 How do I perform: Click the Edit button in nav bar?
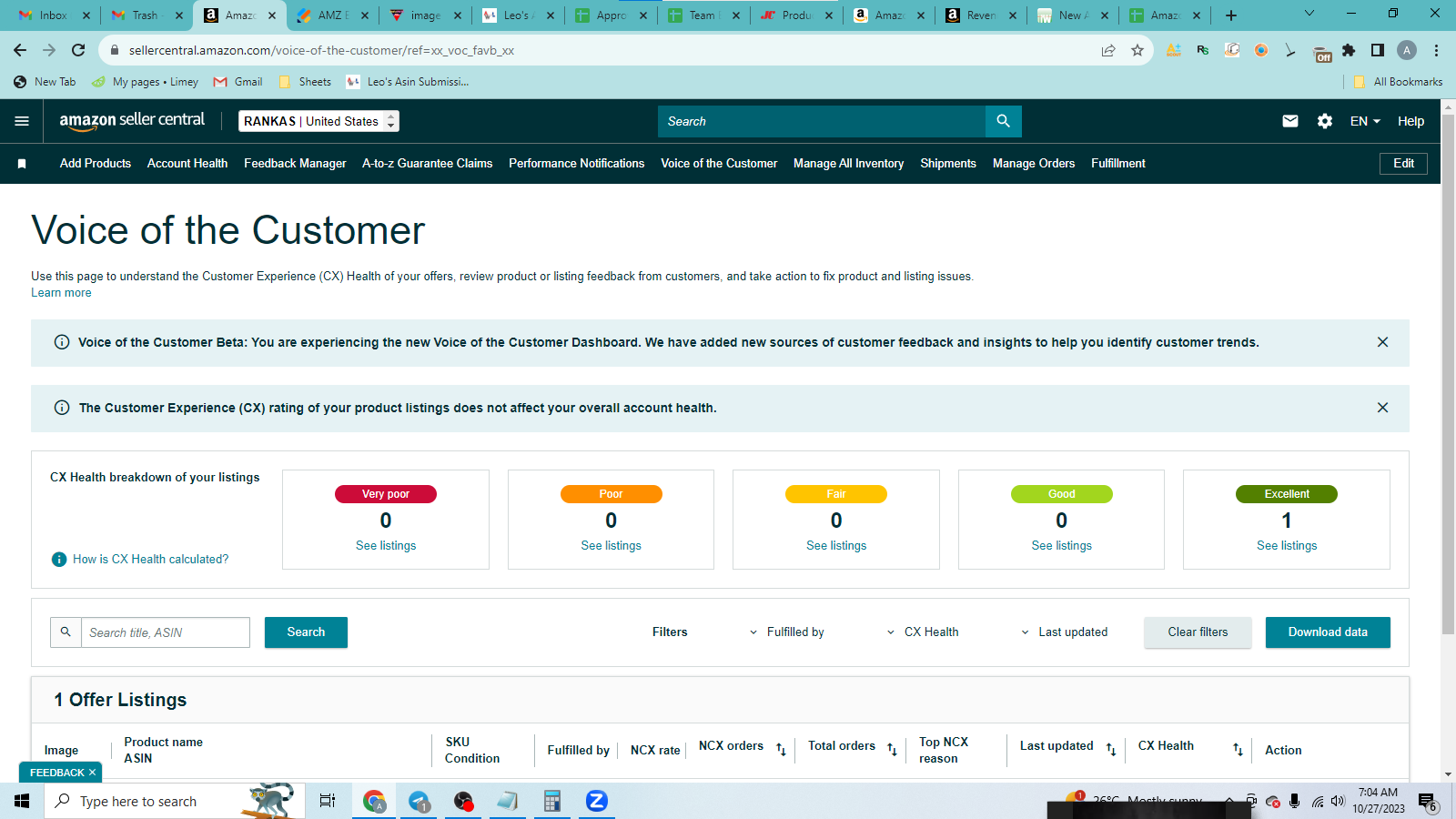(x=1403, y=164)
